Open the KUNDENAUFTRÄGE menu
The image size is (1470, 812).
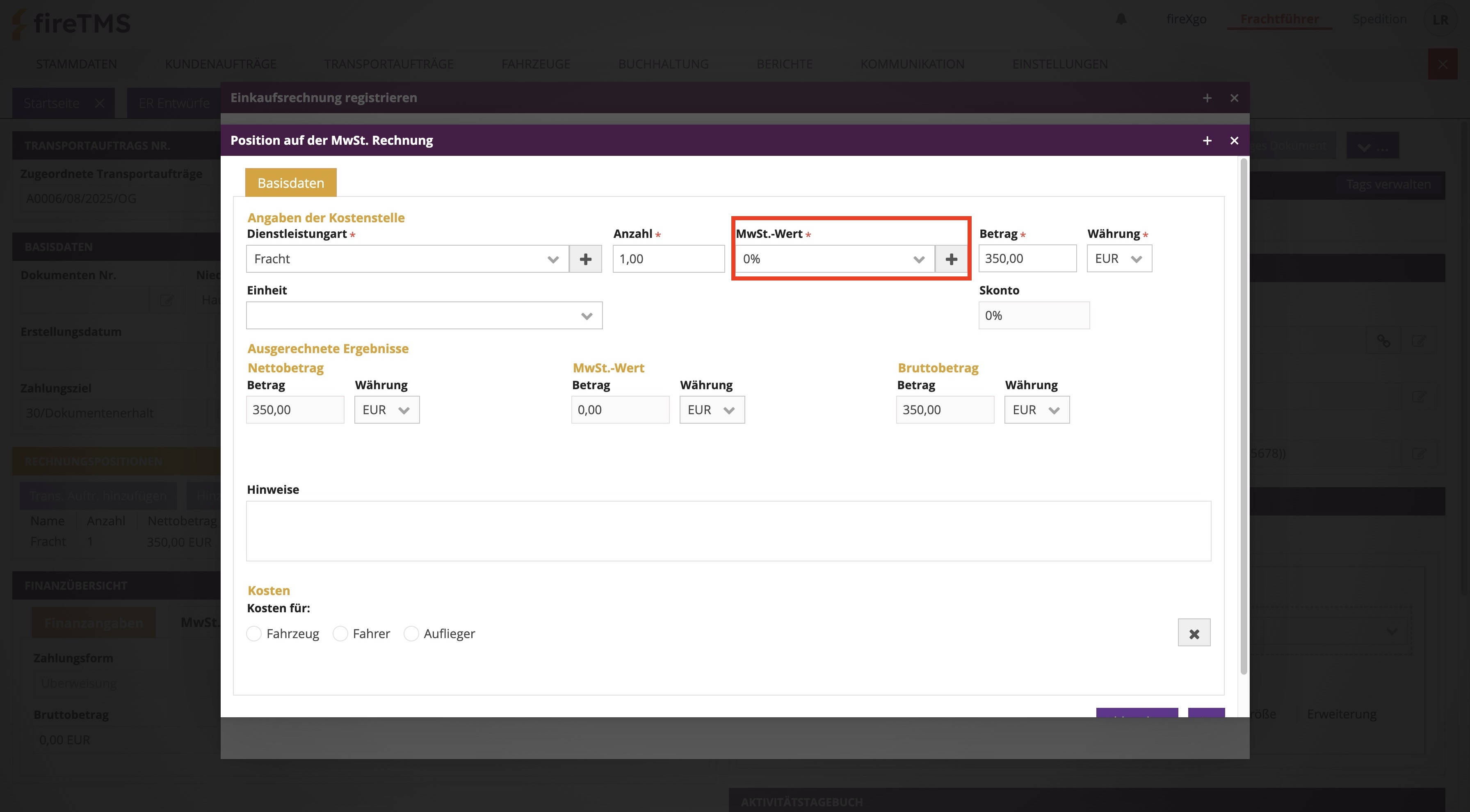pyautogui.click(x=221, y=64)
